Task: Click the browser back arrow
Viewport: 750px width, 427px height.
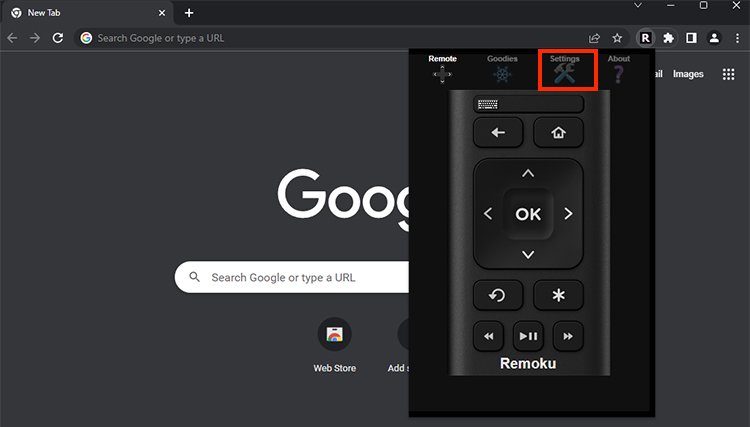Action: tap(12, 38)
